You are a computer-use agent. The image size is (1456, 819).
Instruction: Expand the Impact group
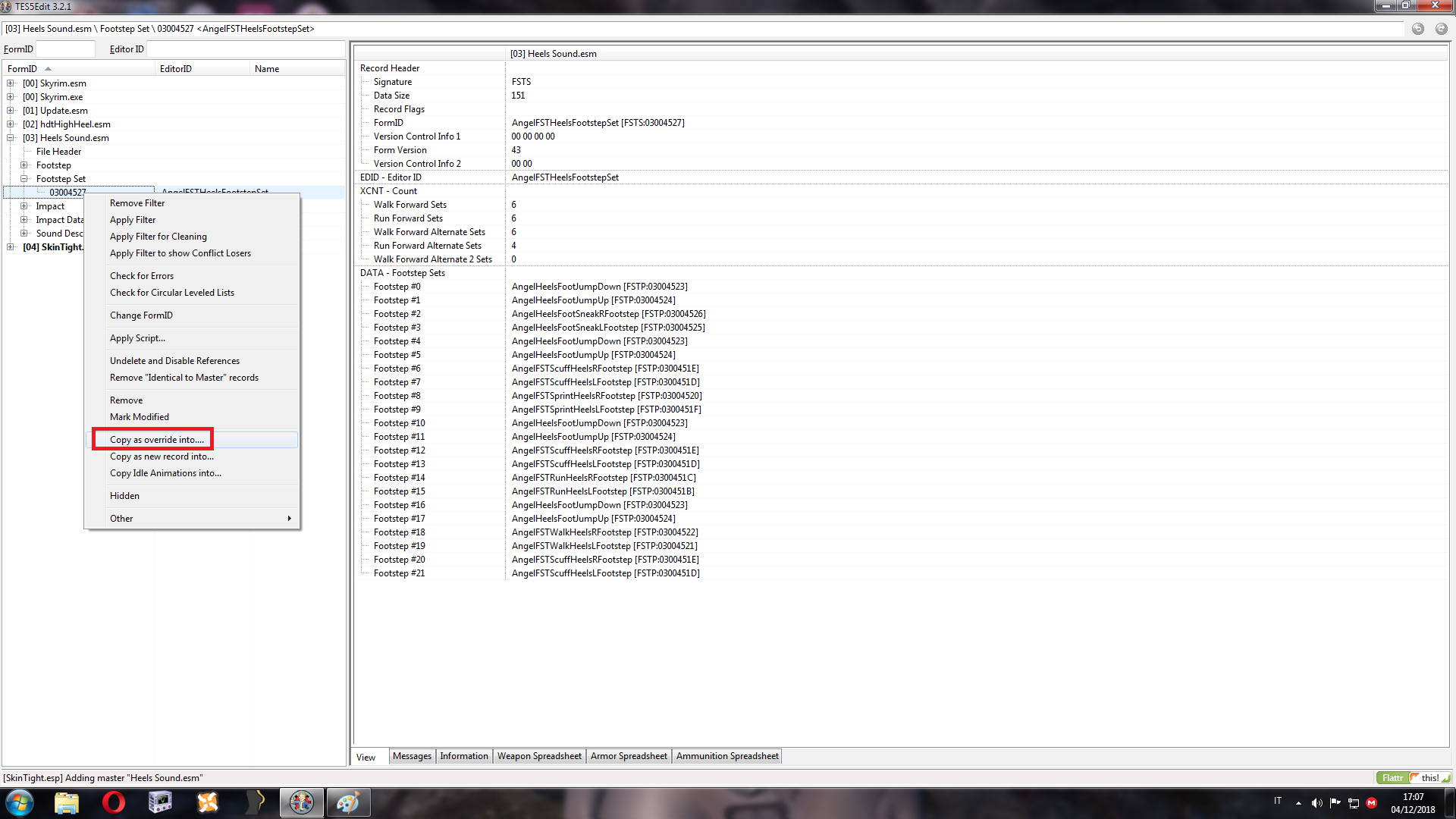coord(24,206)
